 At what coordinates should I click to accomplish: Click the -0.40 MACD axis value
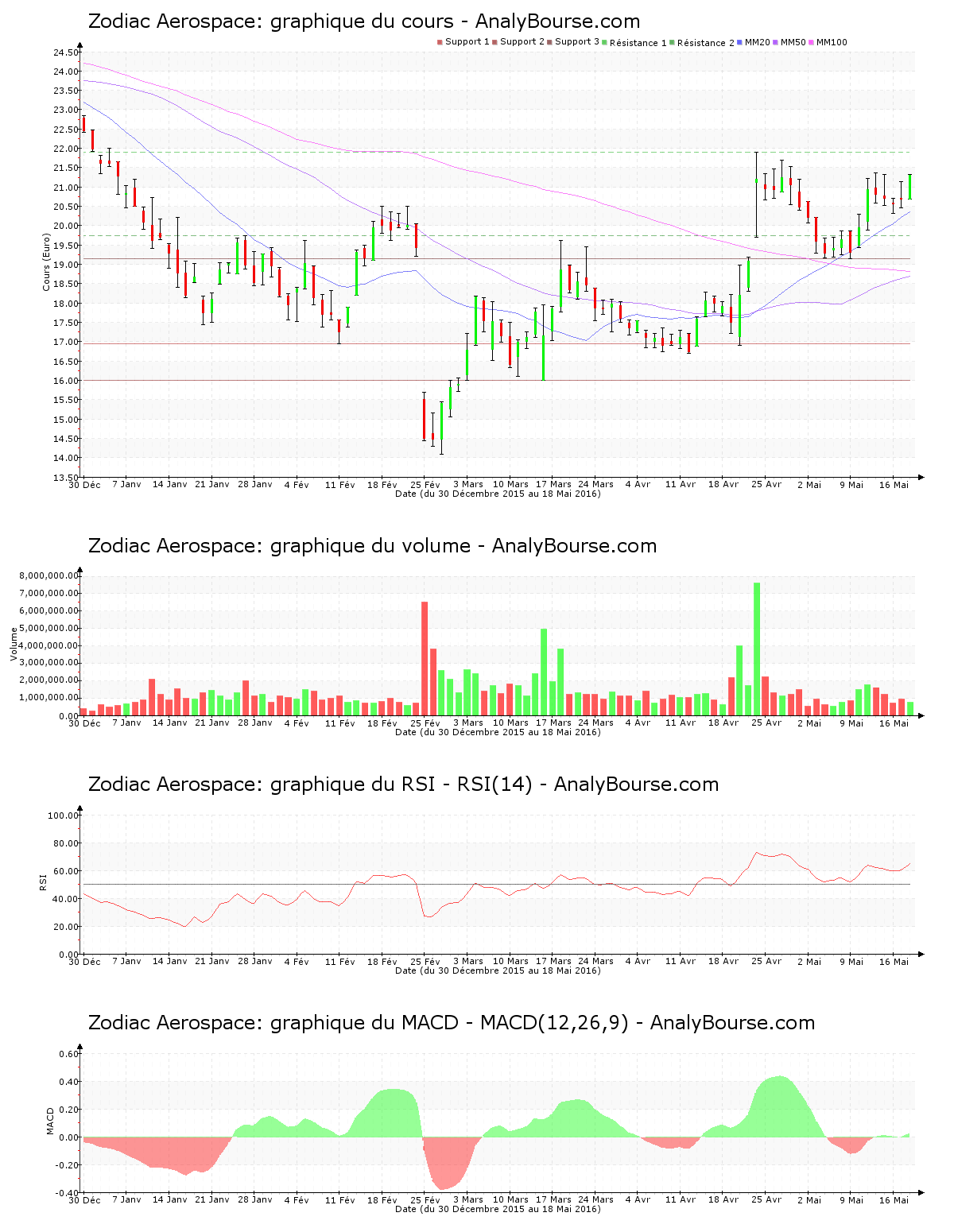pyautogui.click(x=68, y=1193)
